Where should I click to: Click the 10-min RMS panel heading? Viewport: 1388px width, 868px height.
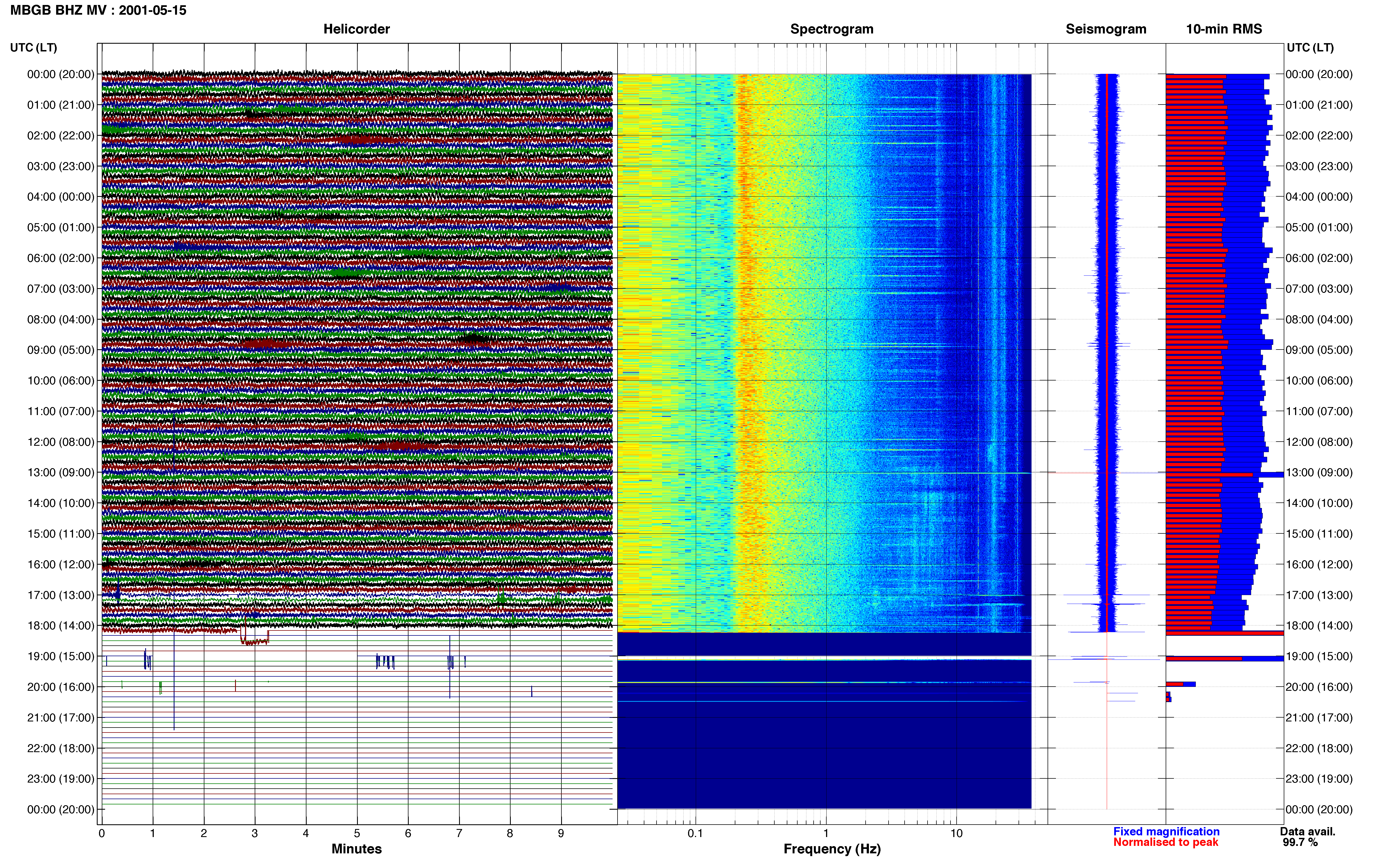tap(1224, 29)
